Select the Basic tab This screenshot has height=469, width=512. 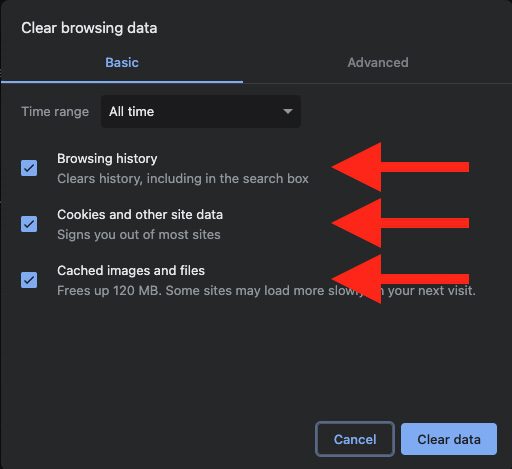click(122, 63)
